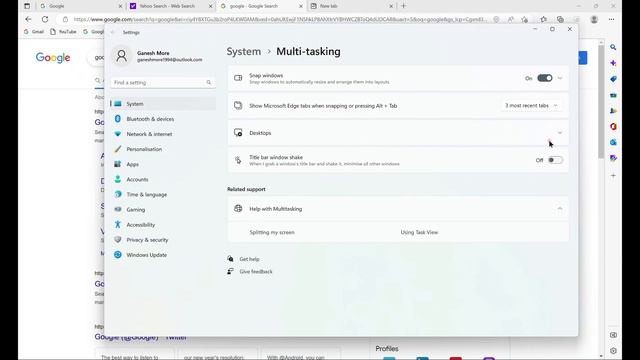
Task: Click the Edge sidebar search icon
Action: click(613, 47)
